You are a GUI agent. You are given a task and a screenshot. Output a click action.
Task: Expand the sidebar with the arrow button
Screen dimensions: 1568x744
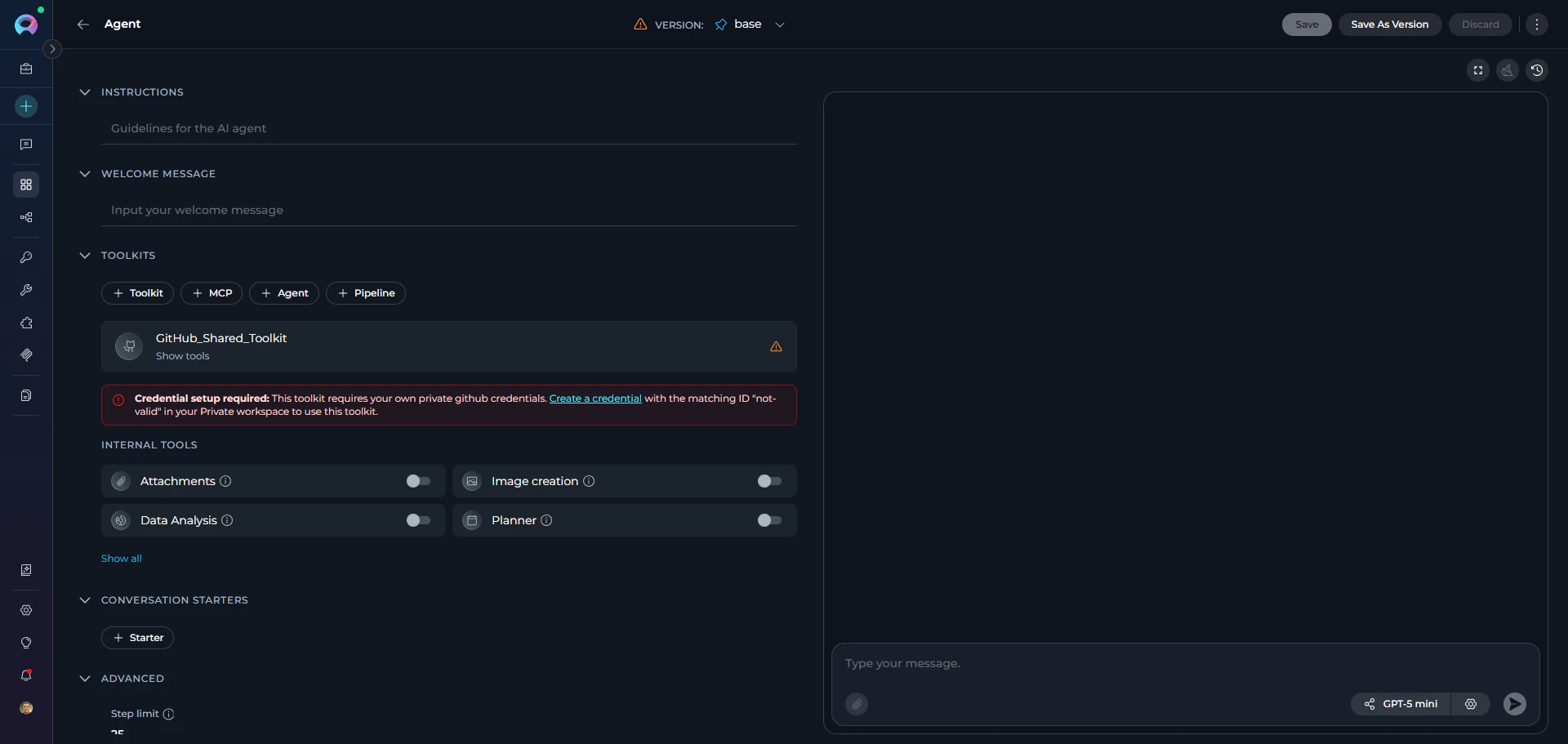pyautogui.click(x=52, y=49)
